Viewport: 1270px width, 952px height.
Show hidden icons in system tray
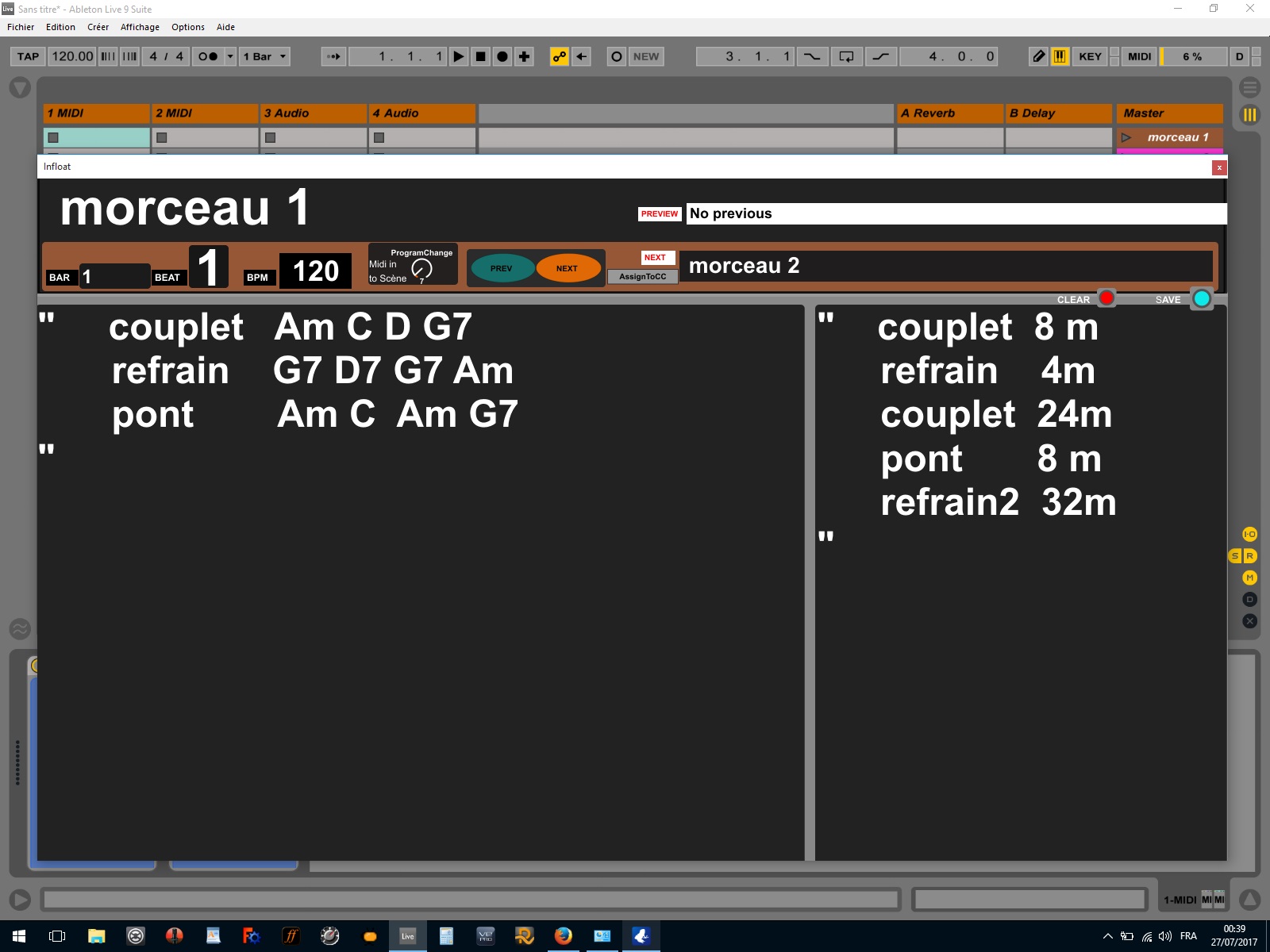(x=1107, y=936)
